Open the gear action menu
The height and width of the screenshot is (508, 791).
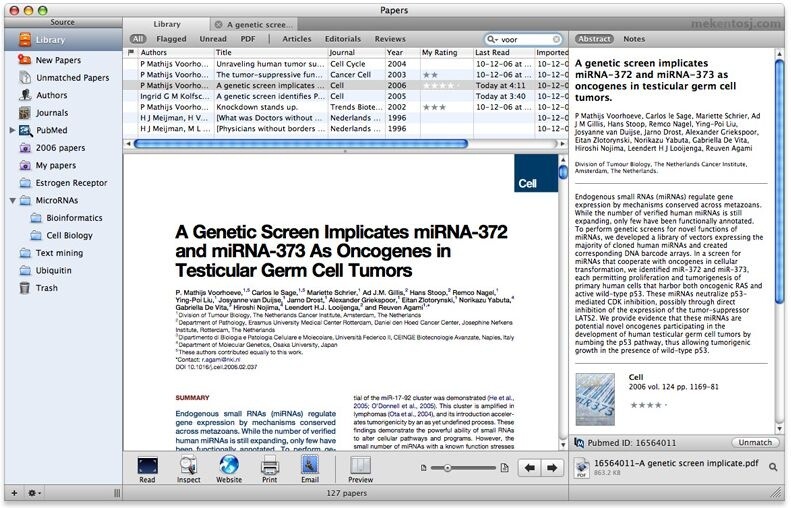click(x=34, y=493)
